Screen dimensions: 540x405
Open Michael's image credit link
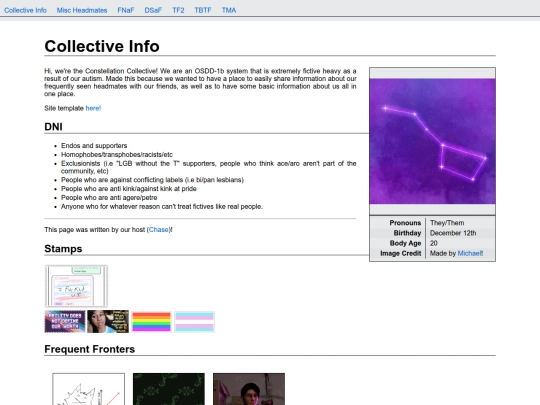pyautogui.click(x=470, y=253)
